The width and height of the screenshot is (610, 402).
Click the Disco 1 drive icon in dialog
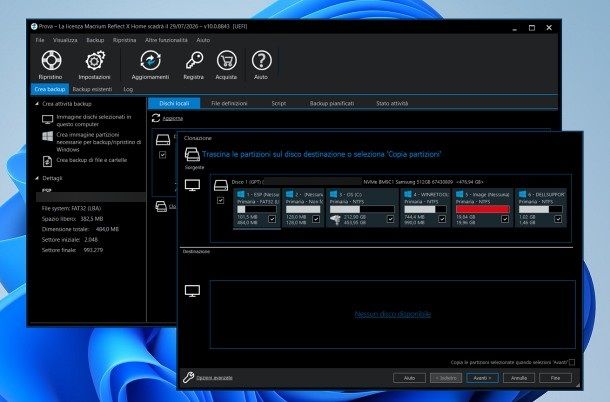221,185
